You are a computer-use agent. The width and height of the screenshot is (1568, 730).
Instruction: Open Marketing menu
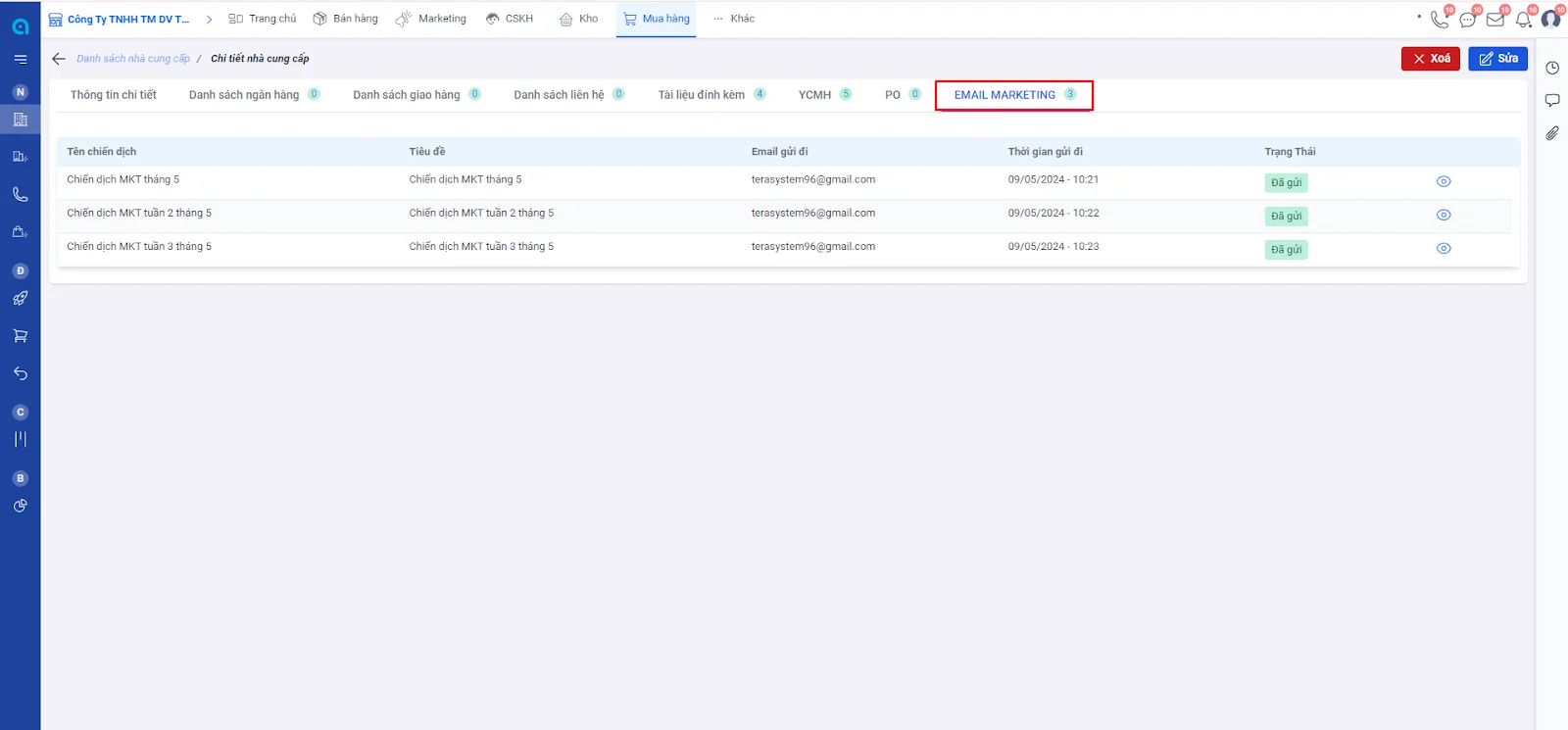(431, 19)
